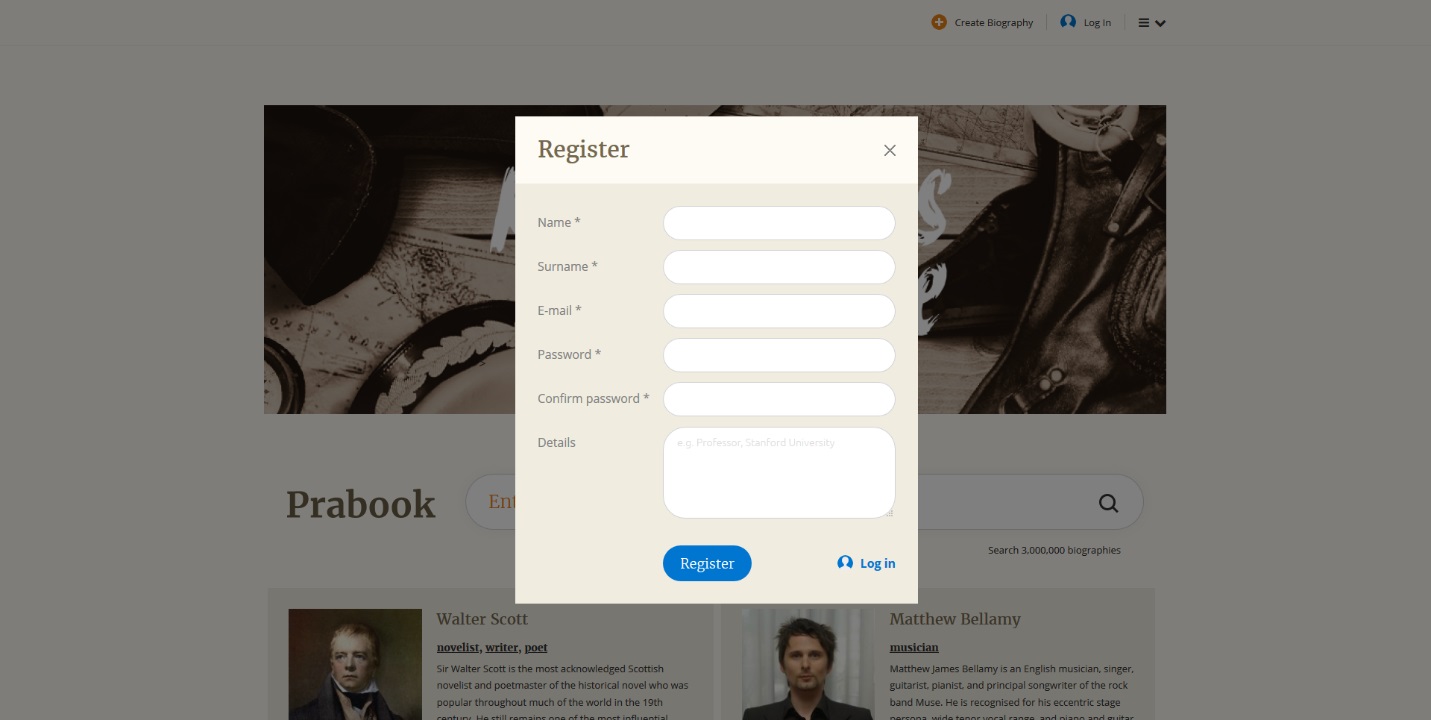Submit the form with Register button

click(707, 563)
